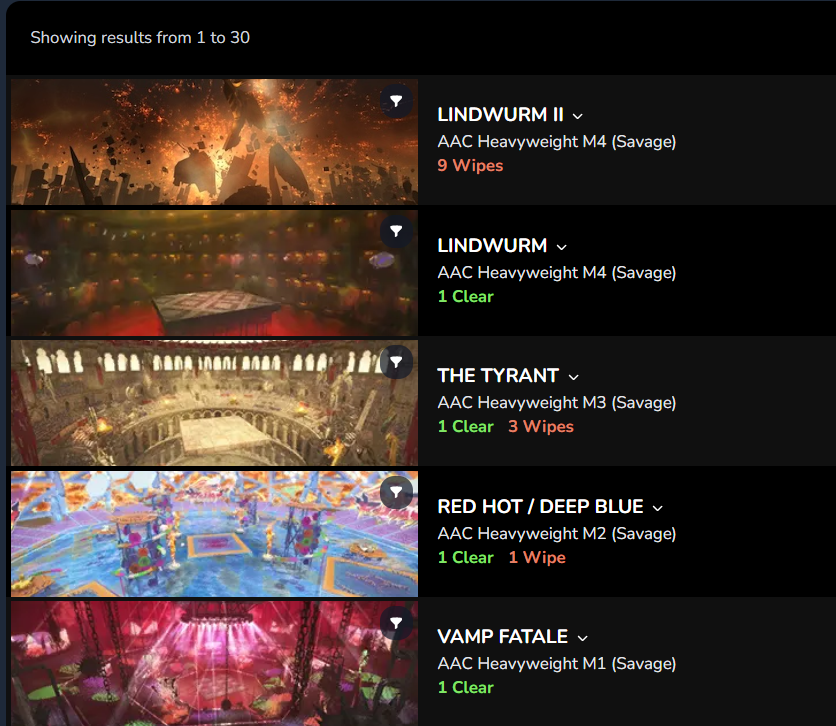Expand THE TYRANT dropdown chevron
The image size is (836, 726).
tap(573, 377)
